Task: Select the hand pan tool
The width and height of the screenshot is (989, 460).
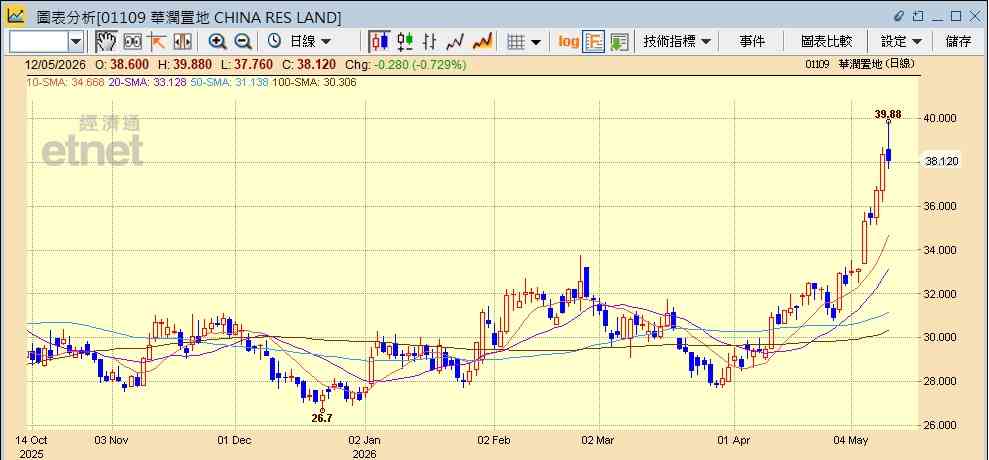Action: 106,42
